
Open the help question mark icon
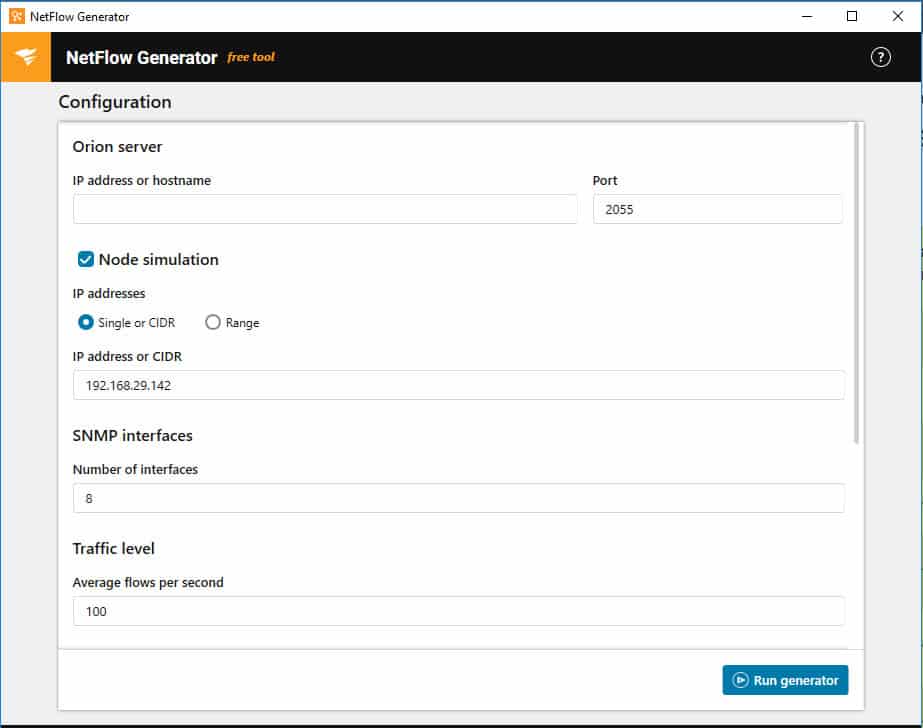tap(880, 57)
